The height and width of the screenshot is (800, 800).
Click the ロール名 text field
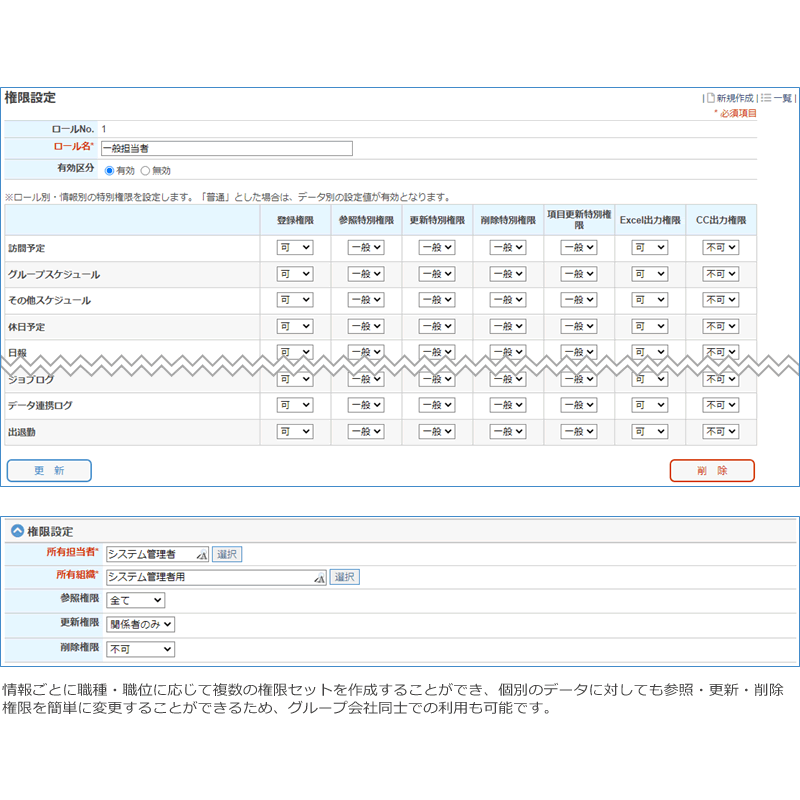(227, 148)
